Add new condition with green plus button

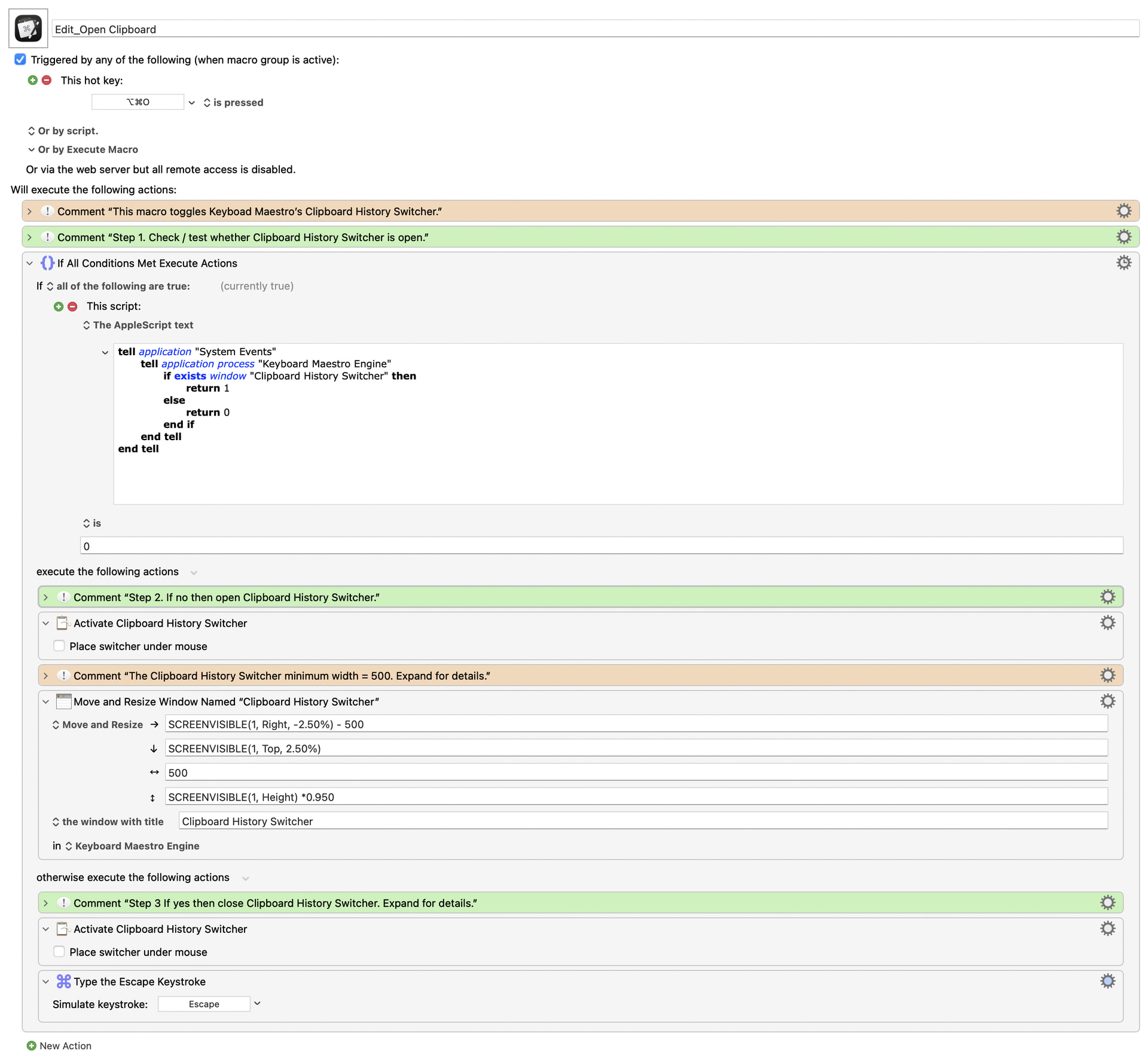click(59, 306)
